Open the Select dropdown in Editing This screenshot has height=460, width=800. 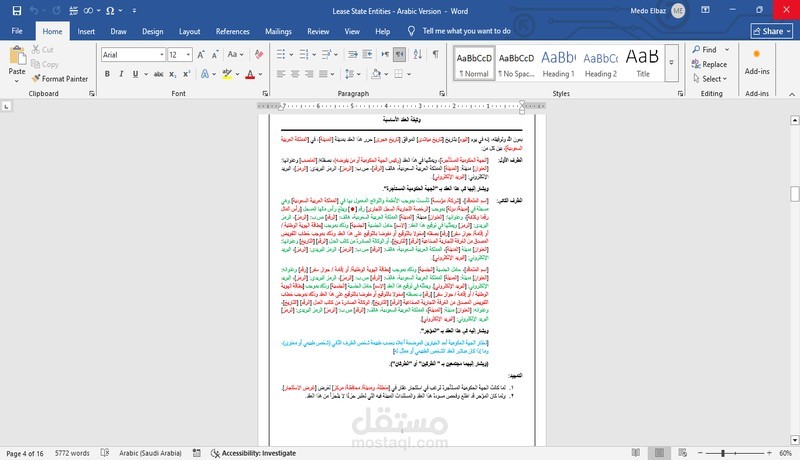(710, 79)
